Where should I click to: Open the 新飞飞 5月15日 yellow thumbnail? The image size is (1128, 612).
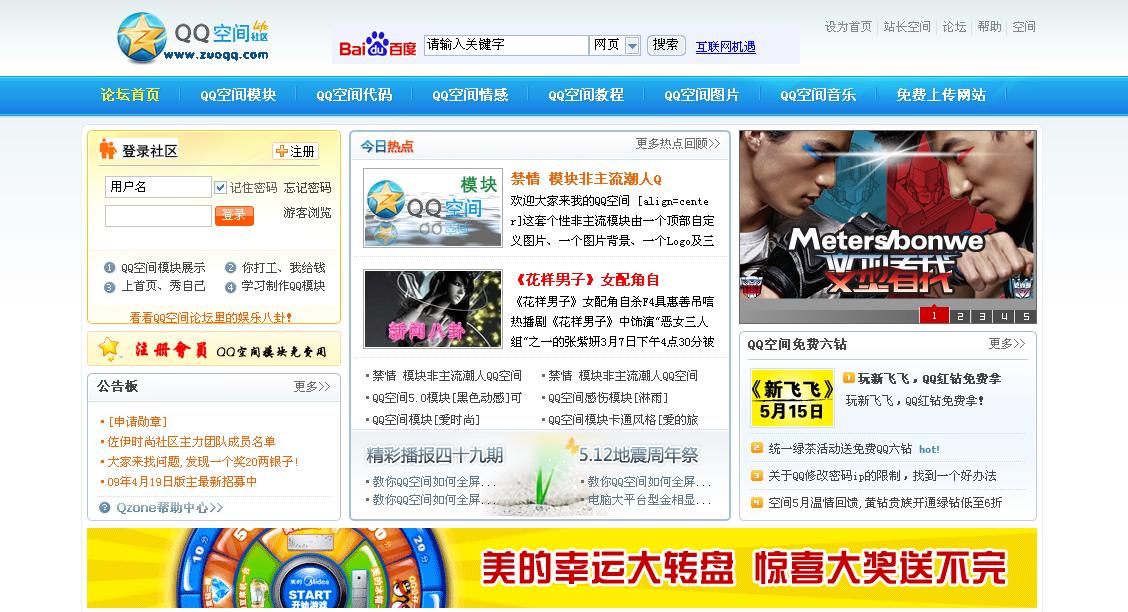pos(792,398)
